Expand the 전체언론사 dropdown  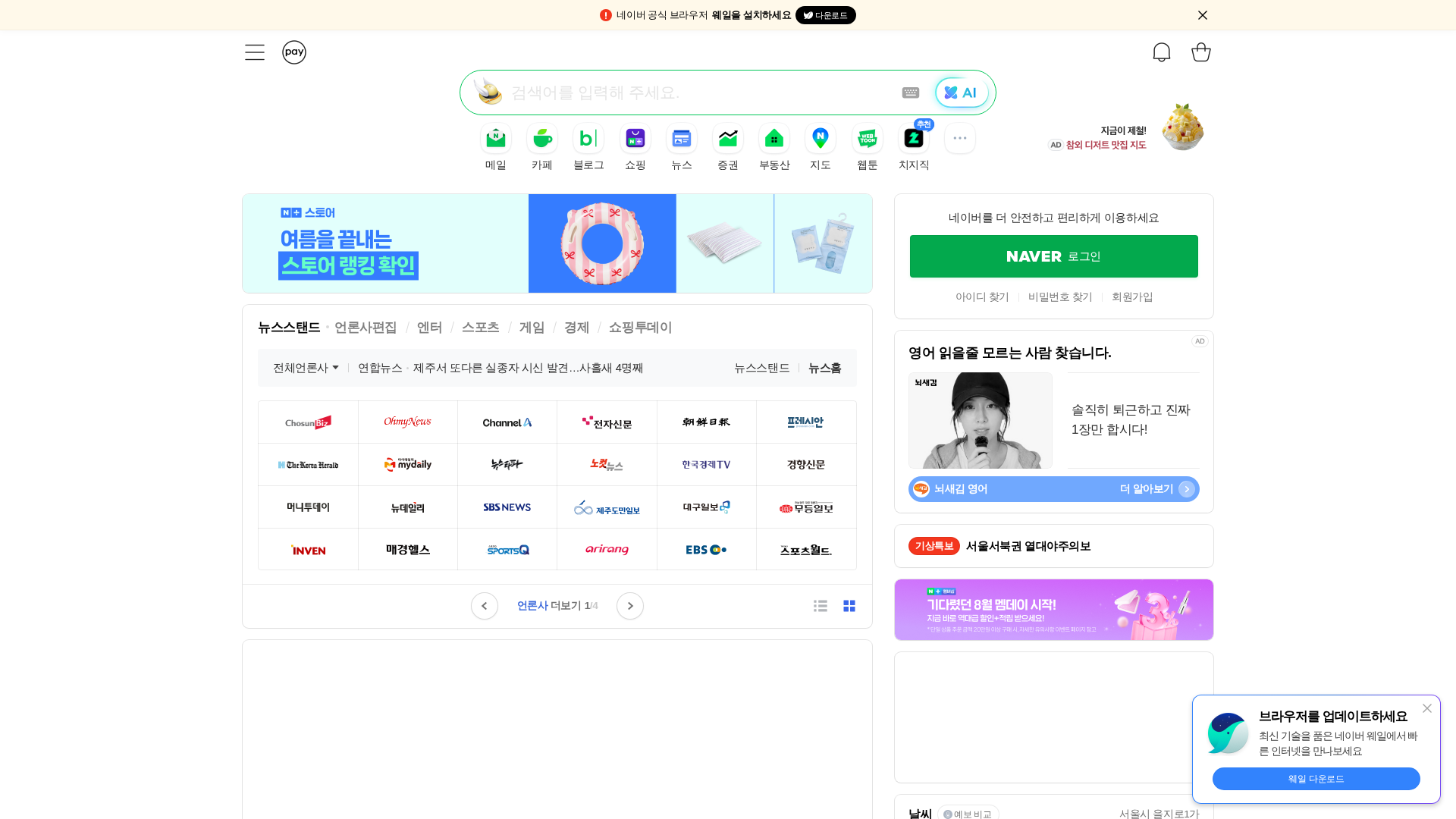pos(306,368)
